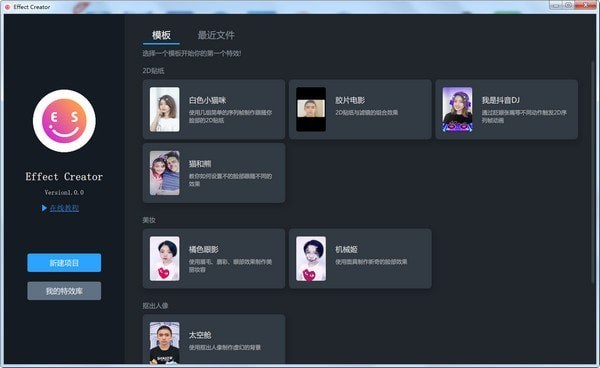Select the 胶片电影 template thumbnail
600x368 pixels.
click(x=311, y=109)
